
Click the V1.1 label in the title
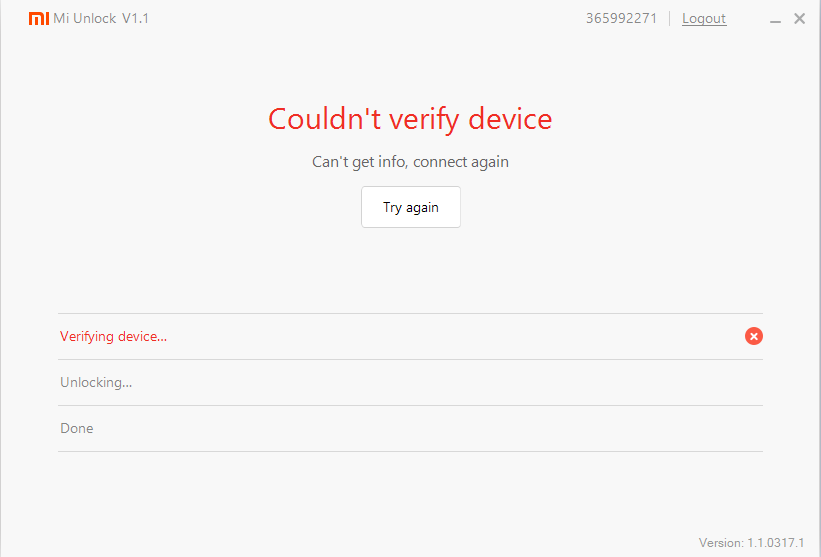coord(135,19)
